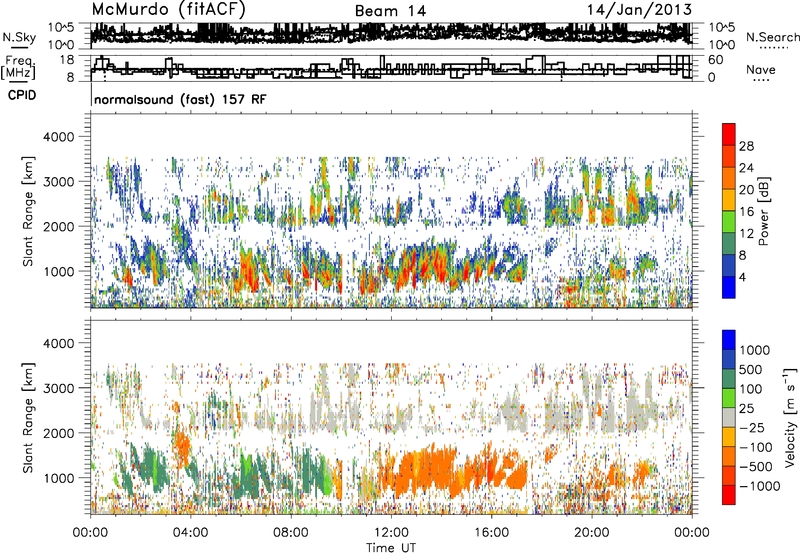Click the 04:00 time tick label
The width and height of the screenshot is (800, 554).
191,533
